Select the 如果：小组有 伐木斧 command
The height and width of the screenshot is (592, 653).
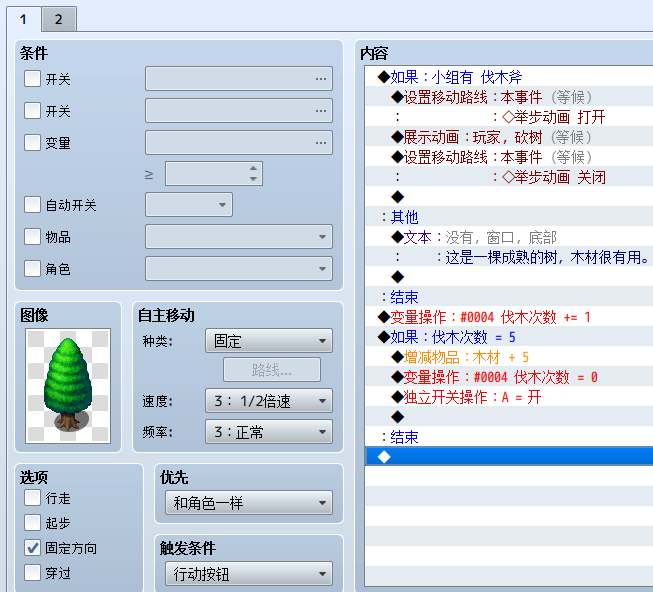[509, 77]
